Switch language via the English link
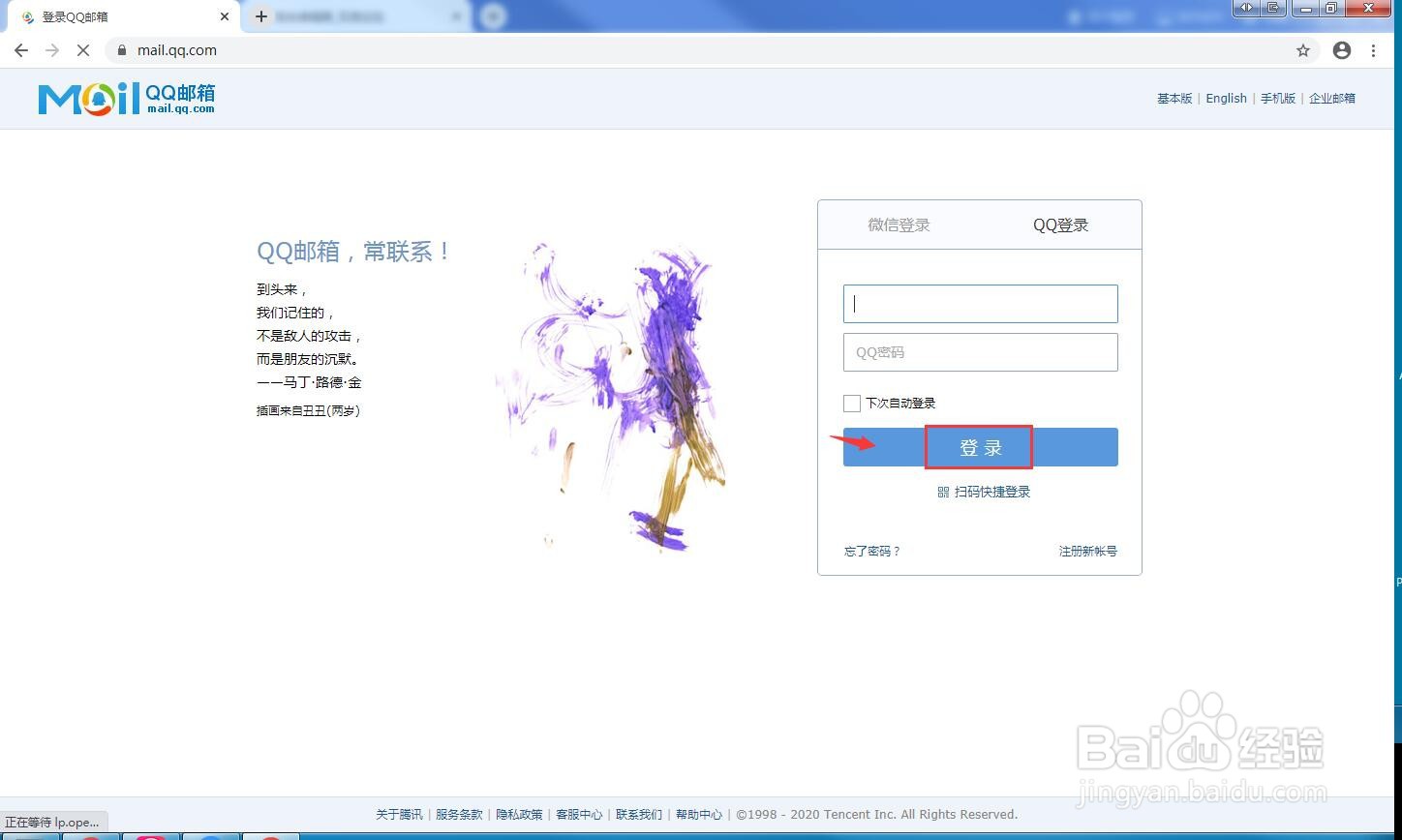 coord(1227,98)
